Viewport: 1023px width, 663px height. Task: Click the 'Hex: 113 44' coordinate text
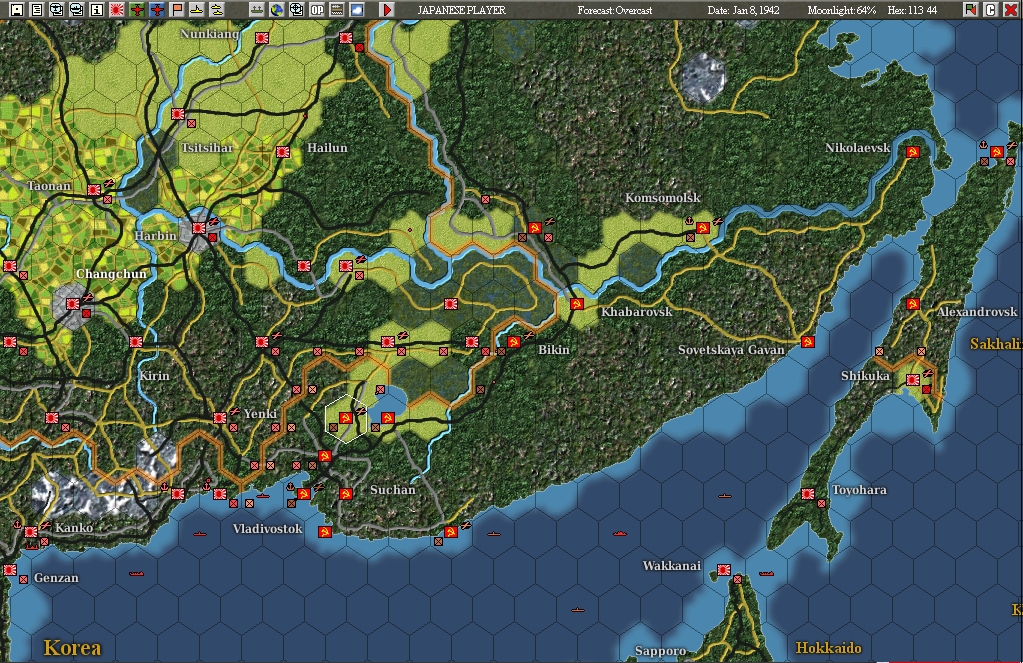point(912,10)
